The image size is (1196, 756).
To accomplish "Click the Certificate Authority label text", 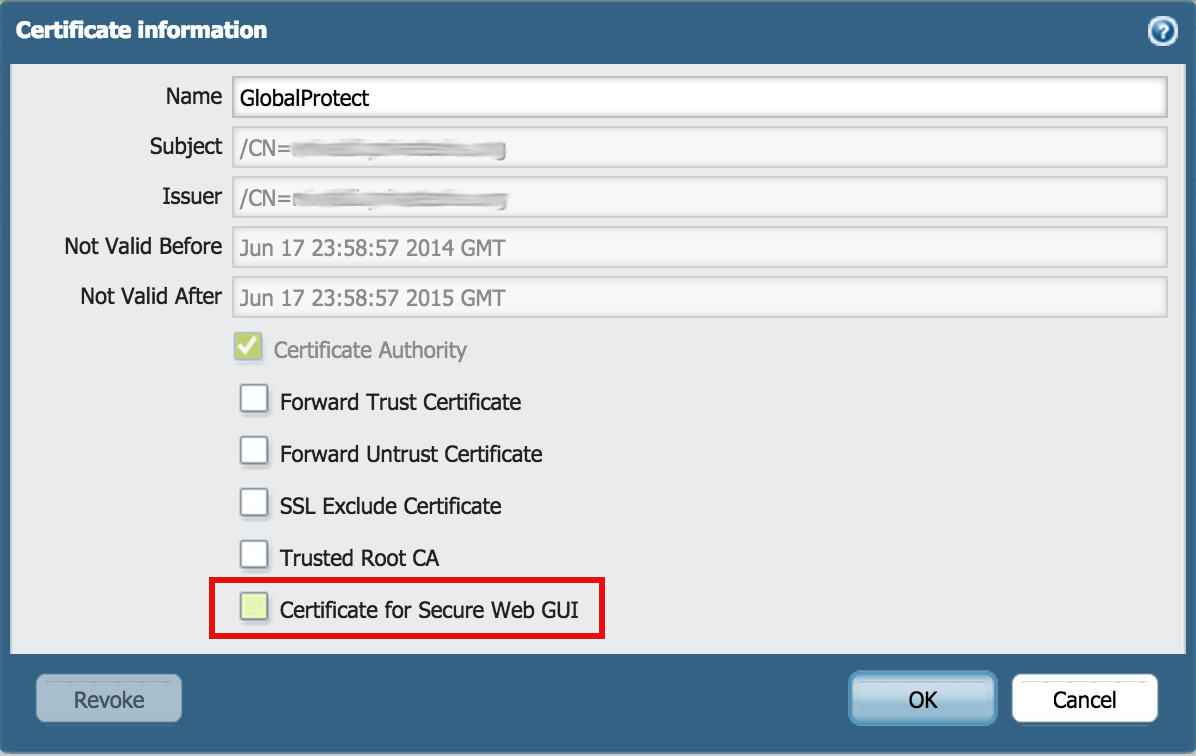I will click(370, 350).
